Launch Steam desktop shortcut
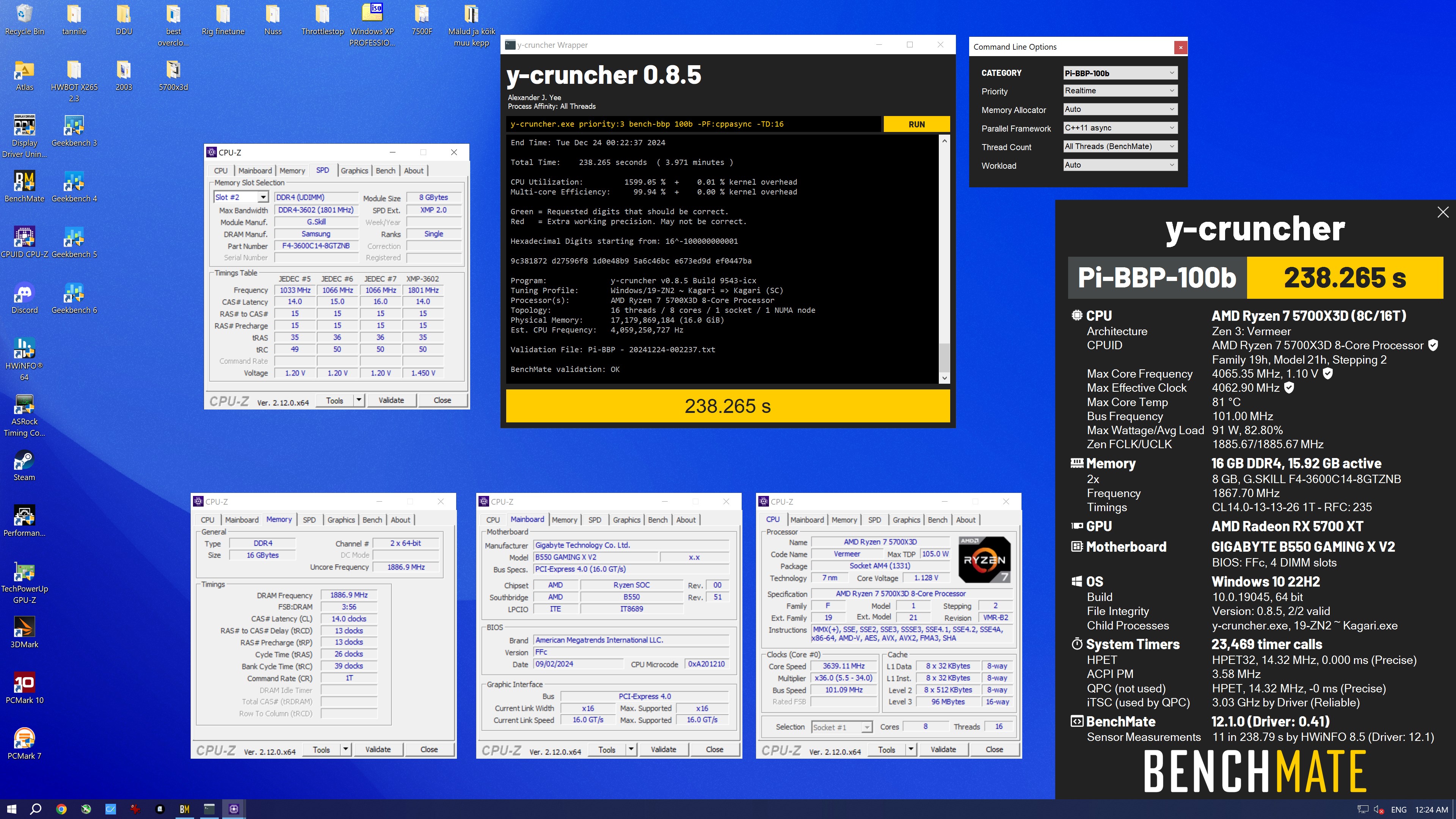 tap(24, 466)
